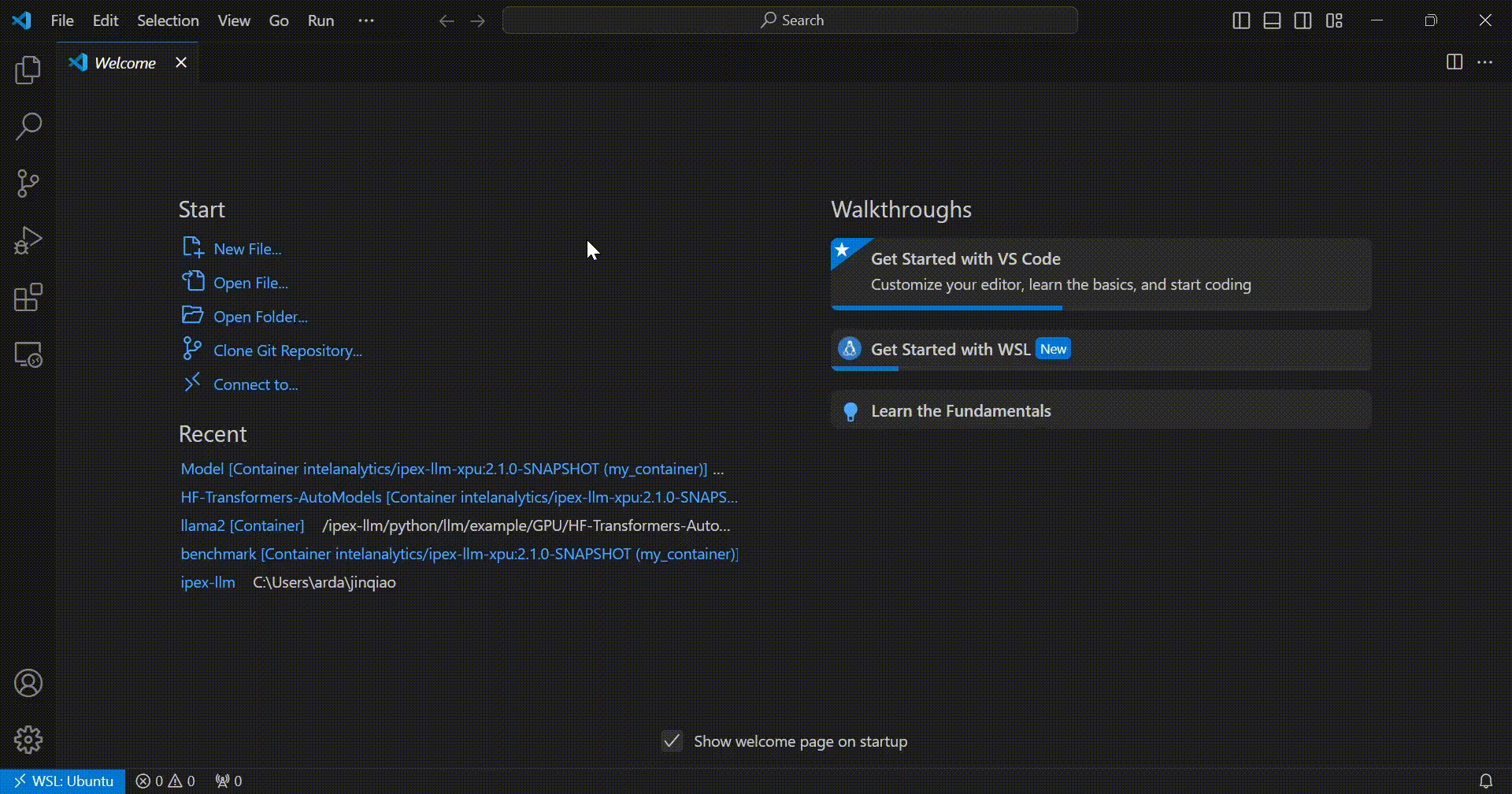Open Remote Explorer view
Image resolution: width=1512 pixels, height=794 pixels.
pyautogui.click(x=28, y=354)
